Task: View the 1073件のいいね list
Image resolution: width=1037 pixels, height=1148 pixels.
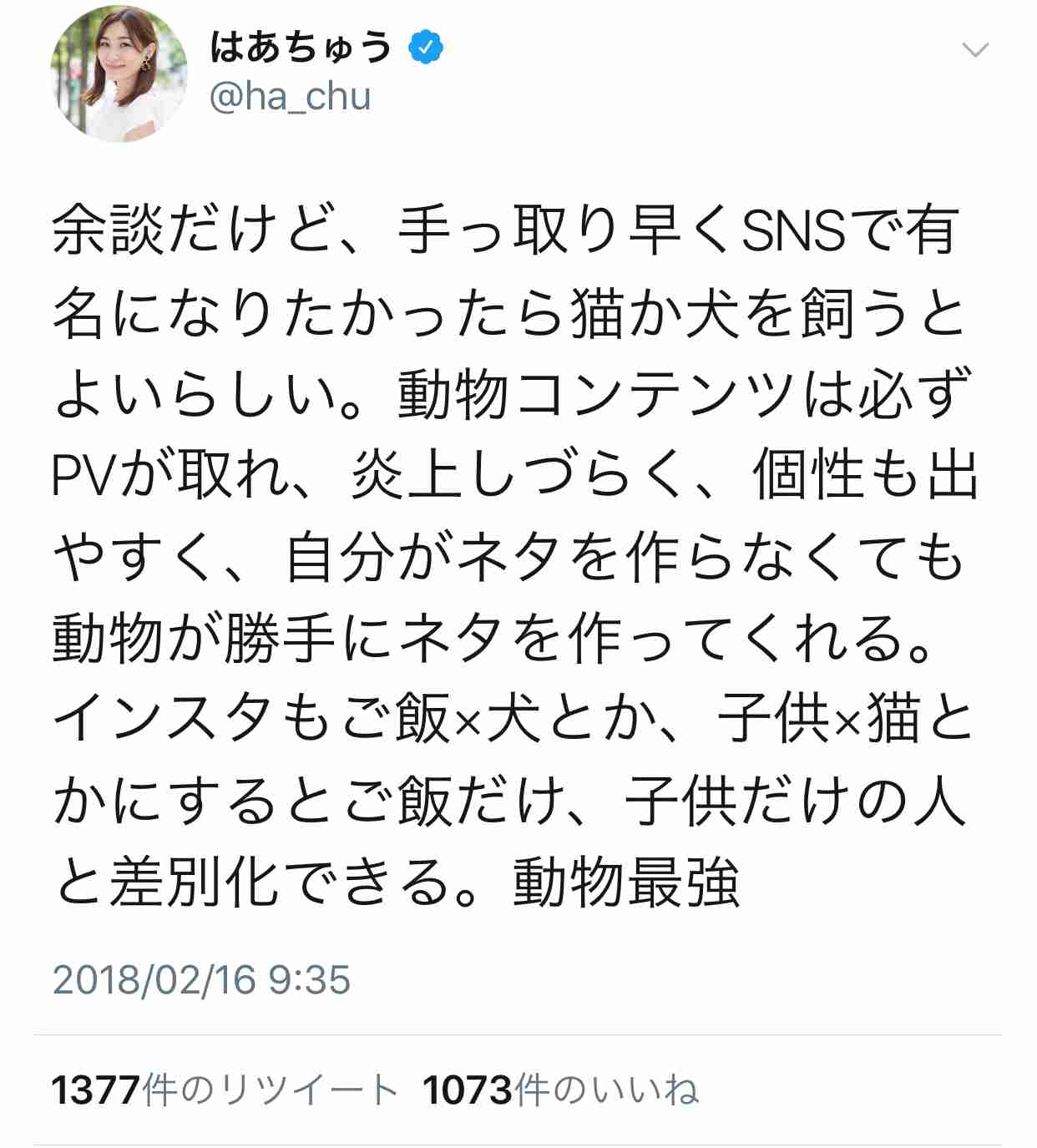Action: (x=560, y=1090)
